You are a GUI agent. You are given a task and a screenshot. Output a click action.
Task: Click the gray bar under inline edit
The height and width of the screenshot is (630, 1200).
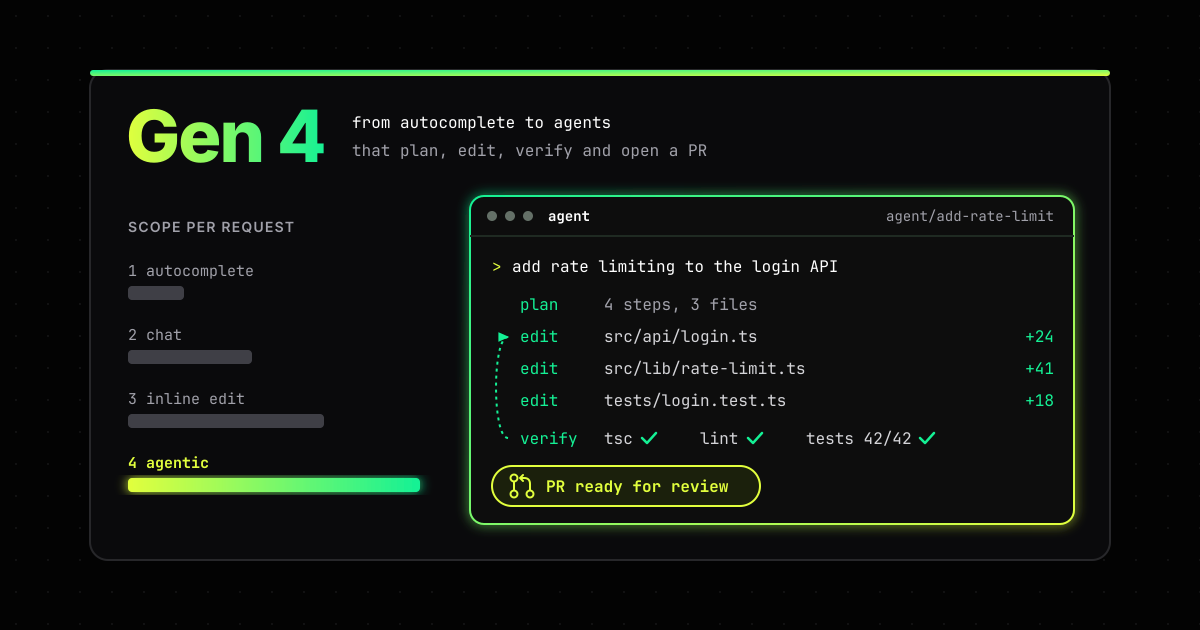click(x=226, y=421)
